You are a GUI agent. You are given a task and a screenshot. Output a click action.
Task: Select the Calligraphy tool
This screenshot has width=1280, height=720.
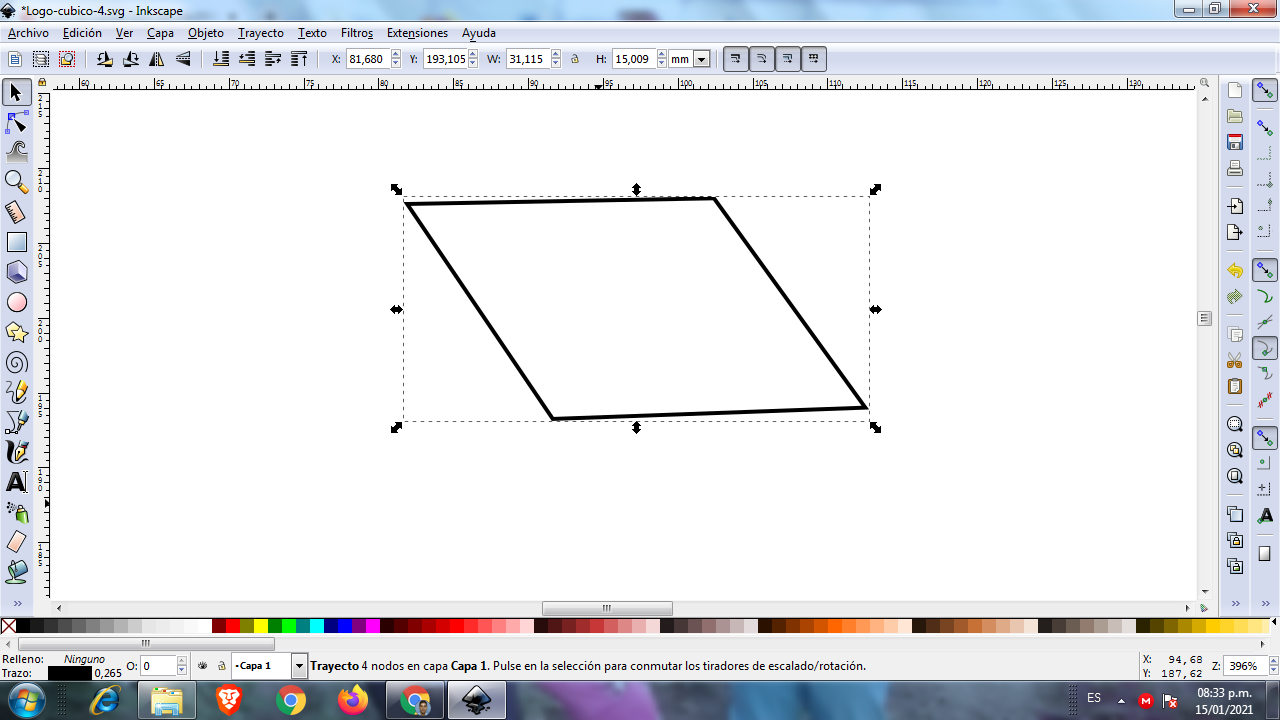[16, 452]
